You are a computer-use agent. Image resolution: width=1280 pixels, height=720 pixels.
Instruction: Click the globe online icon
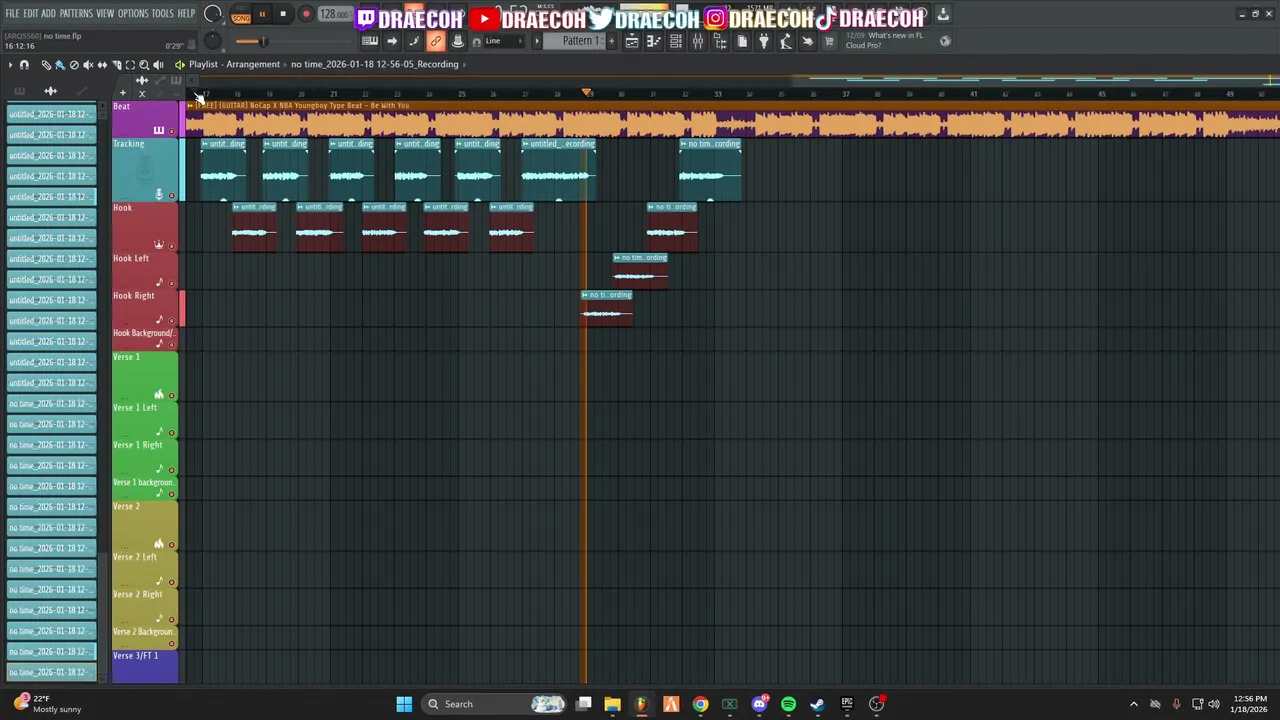(x=946, y=41)
